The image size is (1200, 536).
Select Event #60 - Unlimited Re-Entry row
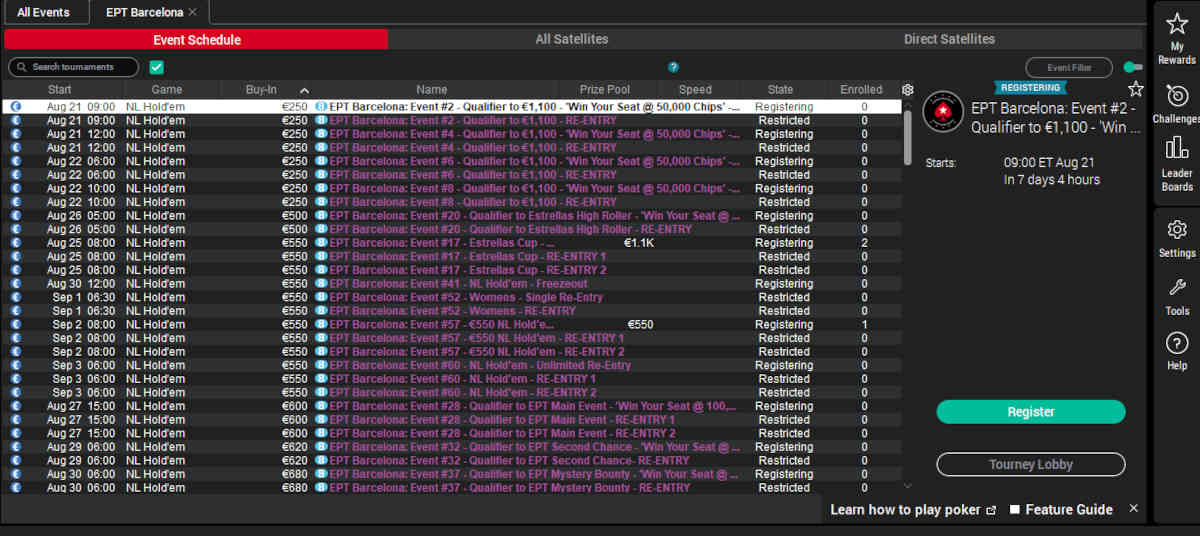tap(452, 366)
